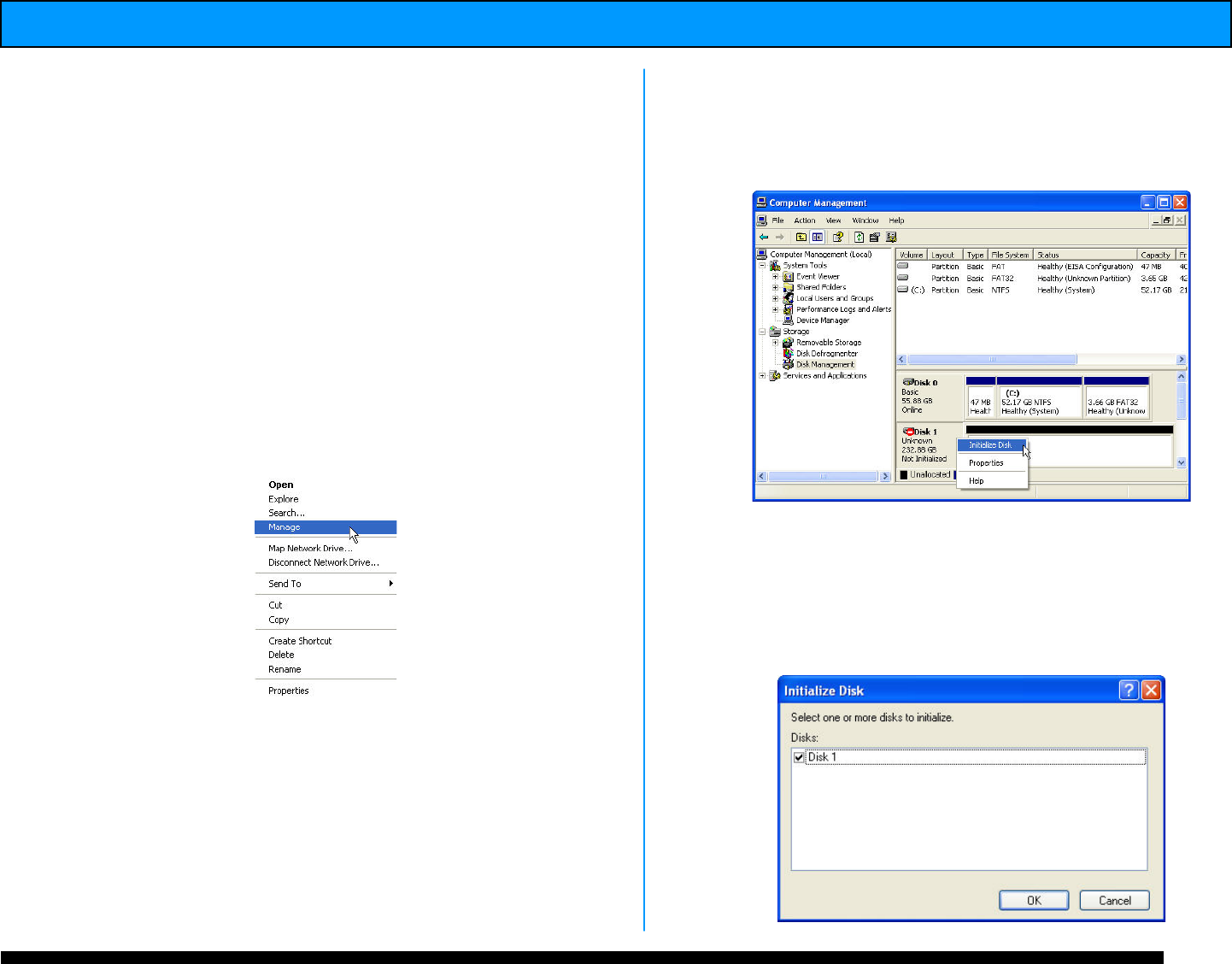This screenshot has height=964, width=1232.
Task: Click the volume list horizontal scrollbar
Action: click(991, 360)
